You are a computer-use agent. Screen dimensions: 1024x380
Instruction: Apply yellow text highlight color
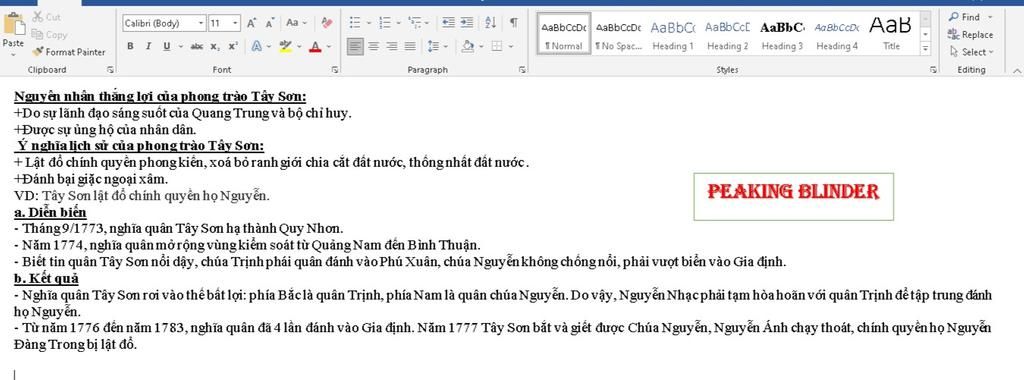click(285, 46)
